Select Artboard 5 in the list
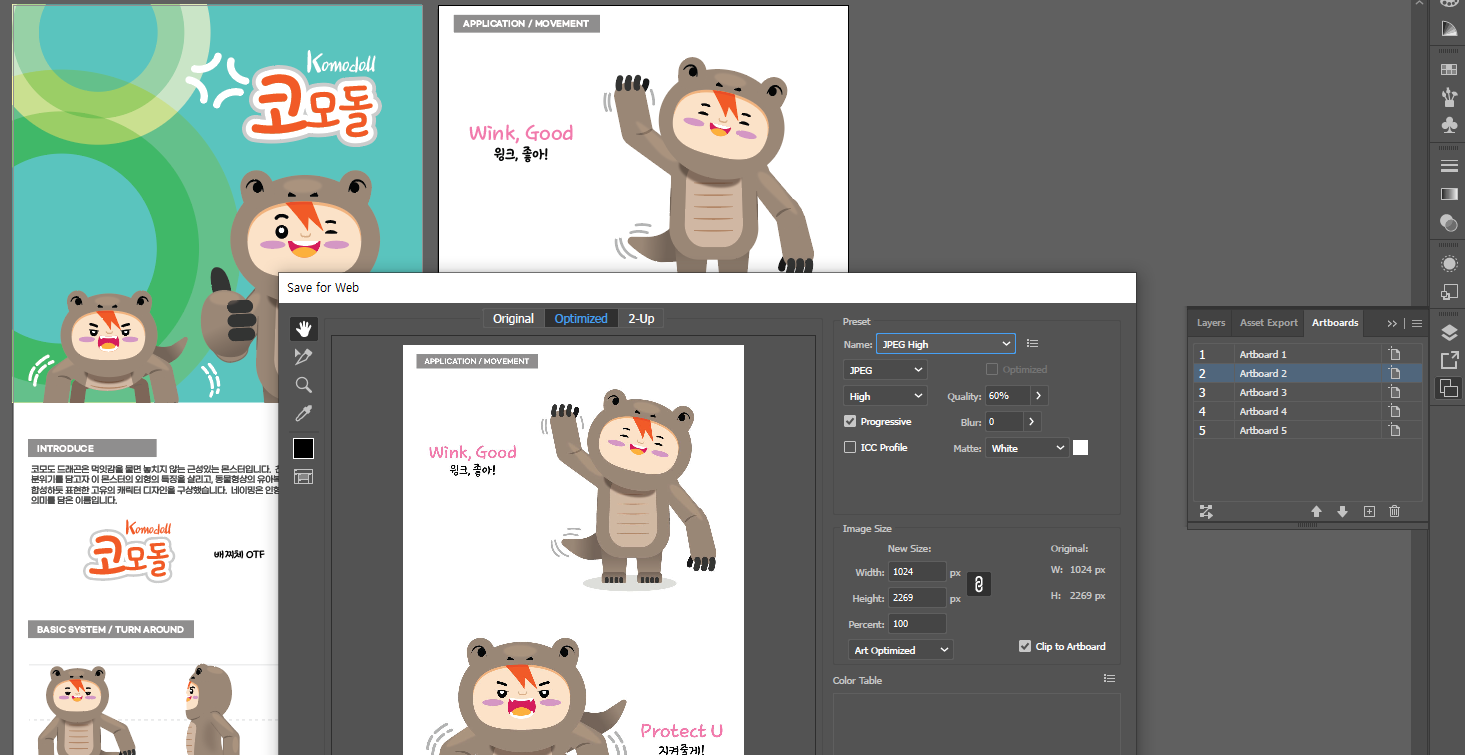Screen dimensions: 1465x755 point(1308,430)
